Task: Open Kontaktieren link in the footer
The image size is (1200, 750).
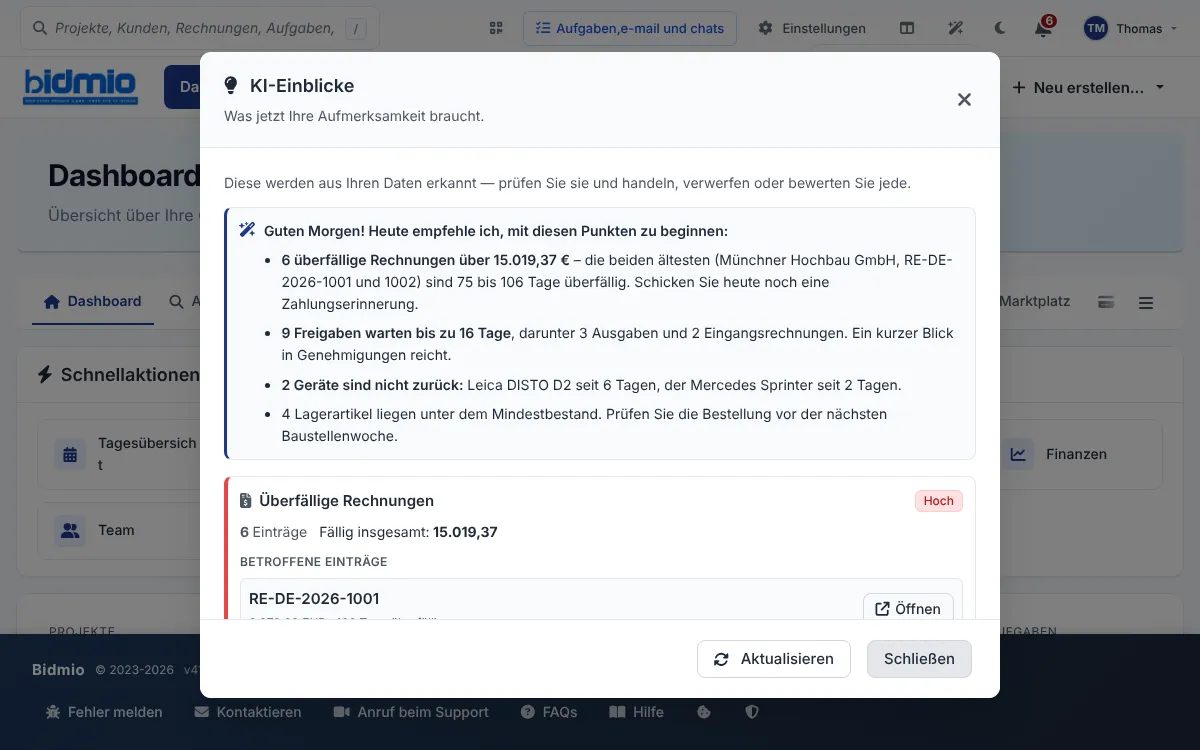Action: tap(248, 712)
